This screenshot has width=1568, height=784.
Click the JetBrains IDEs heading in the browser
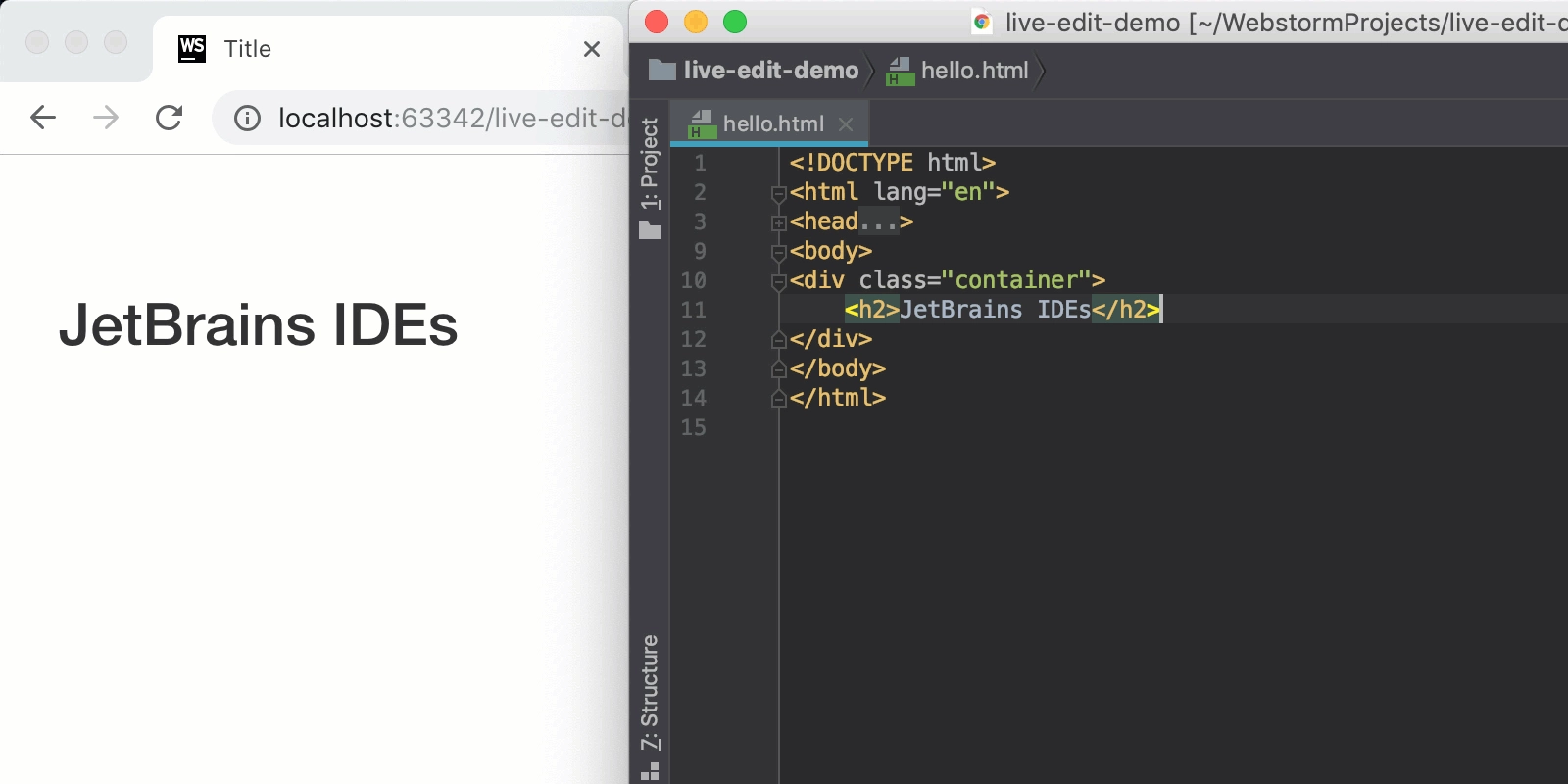point(259,325)
